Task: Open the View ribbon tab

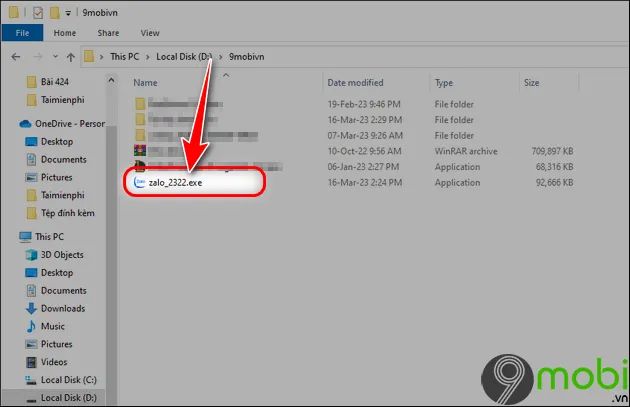Action: point(150,33)
